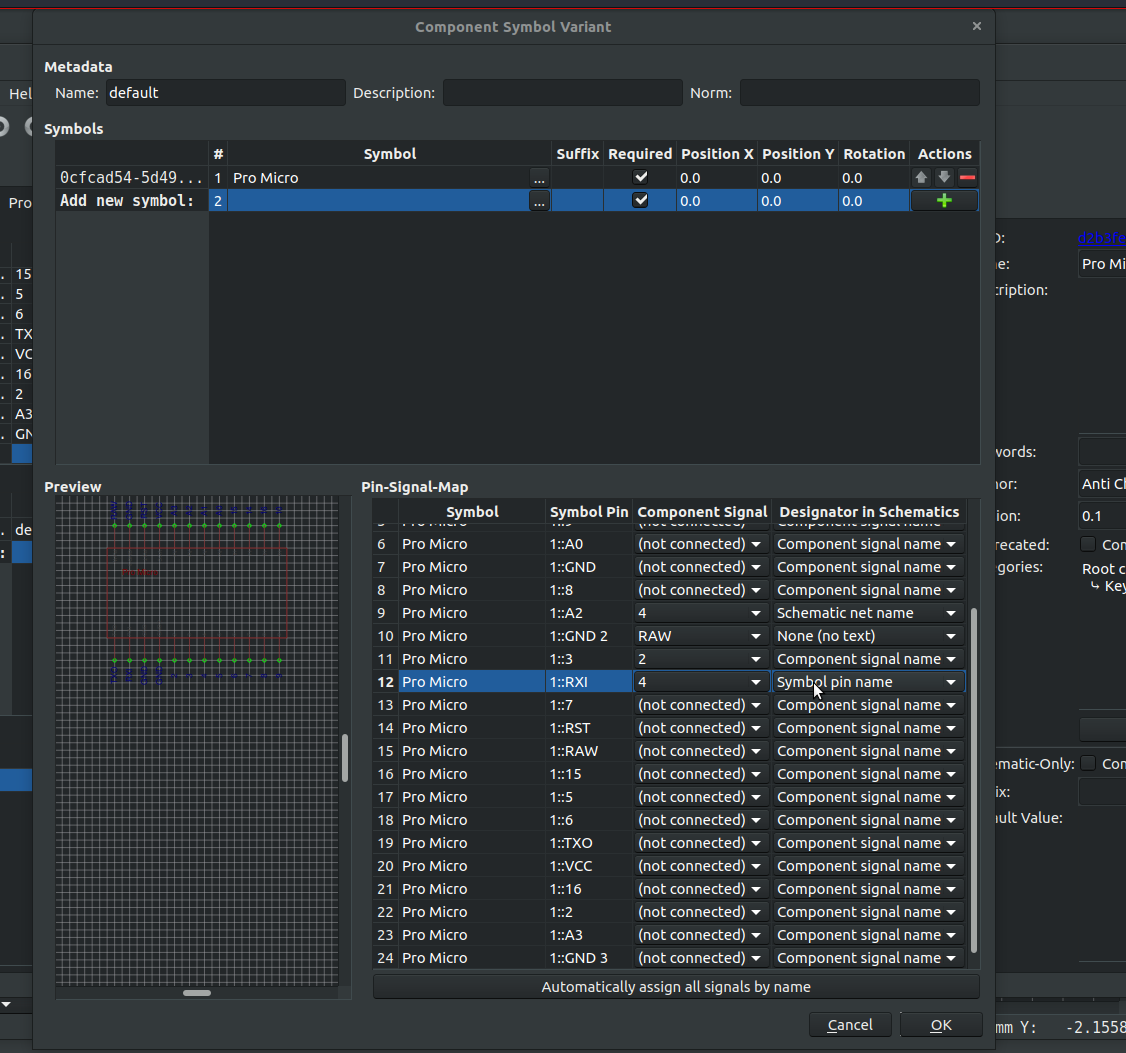Click Position X cell of Pro Micro row
The width and height of the screenshot is (1126, 1053).
[717, 178]
